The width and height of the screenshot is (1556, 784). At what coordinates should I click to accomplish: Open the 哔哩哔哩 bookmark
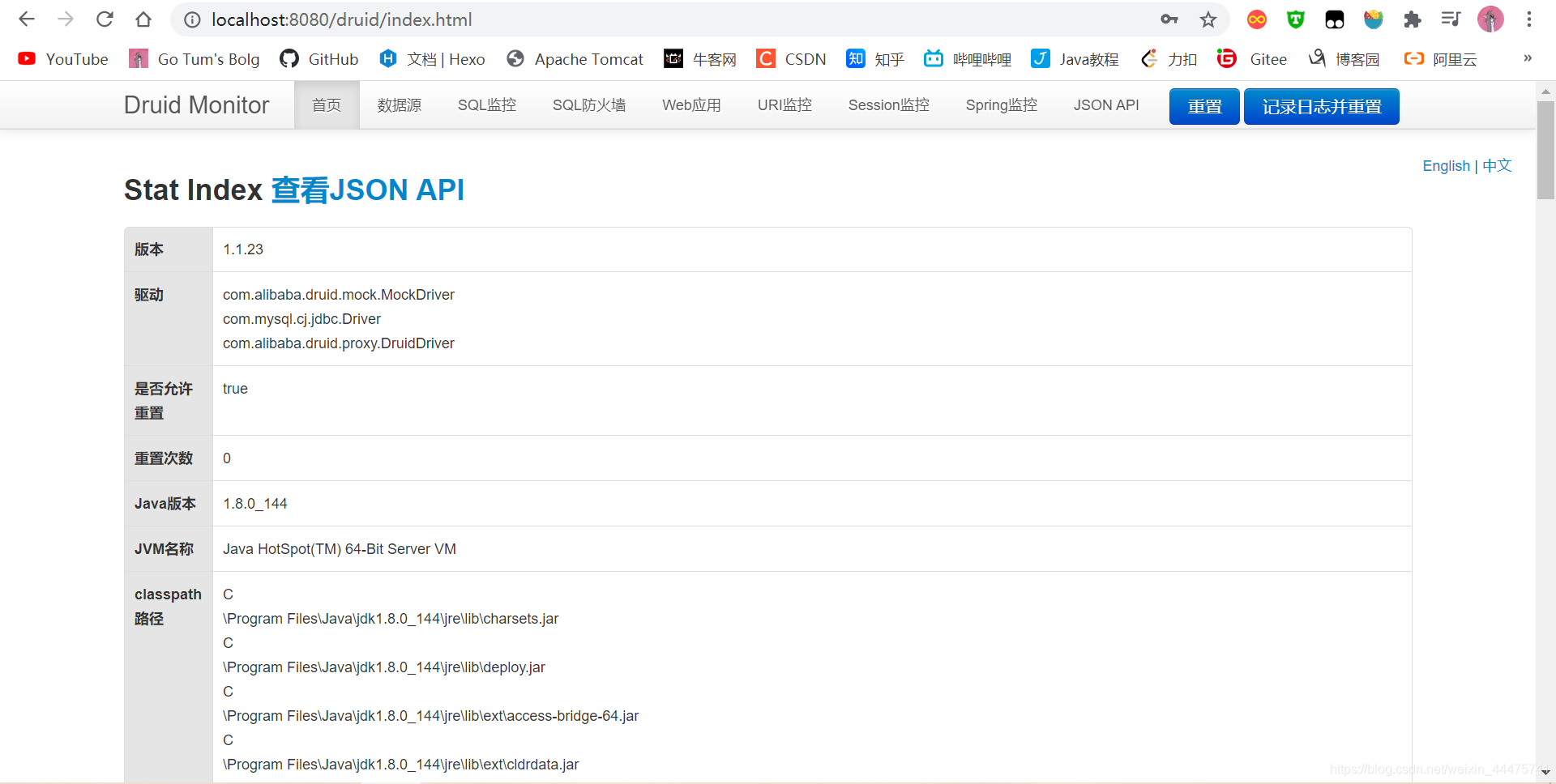[x=968, y=59]
